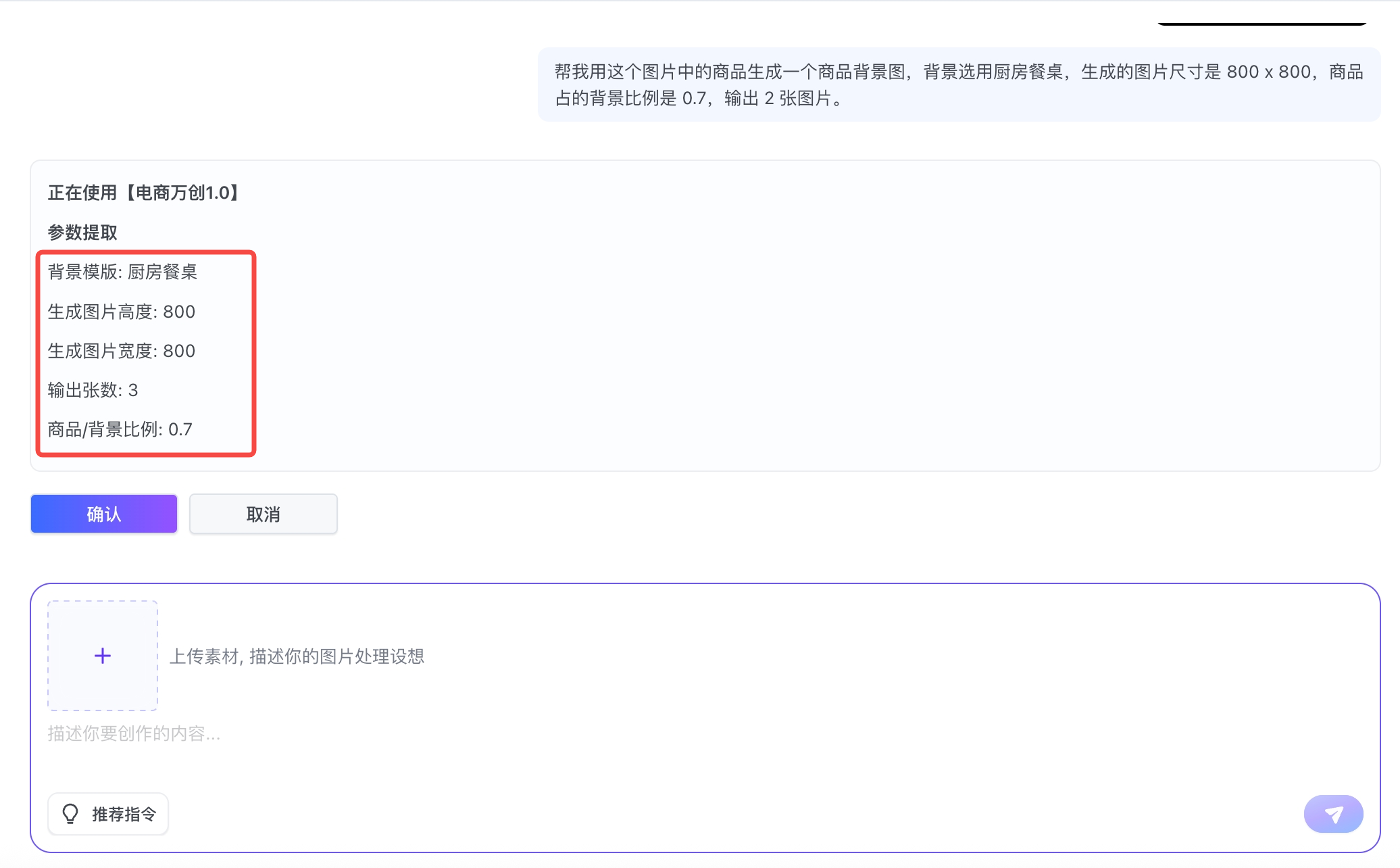Click the plus icon to upload material

tap(103, 656)
